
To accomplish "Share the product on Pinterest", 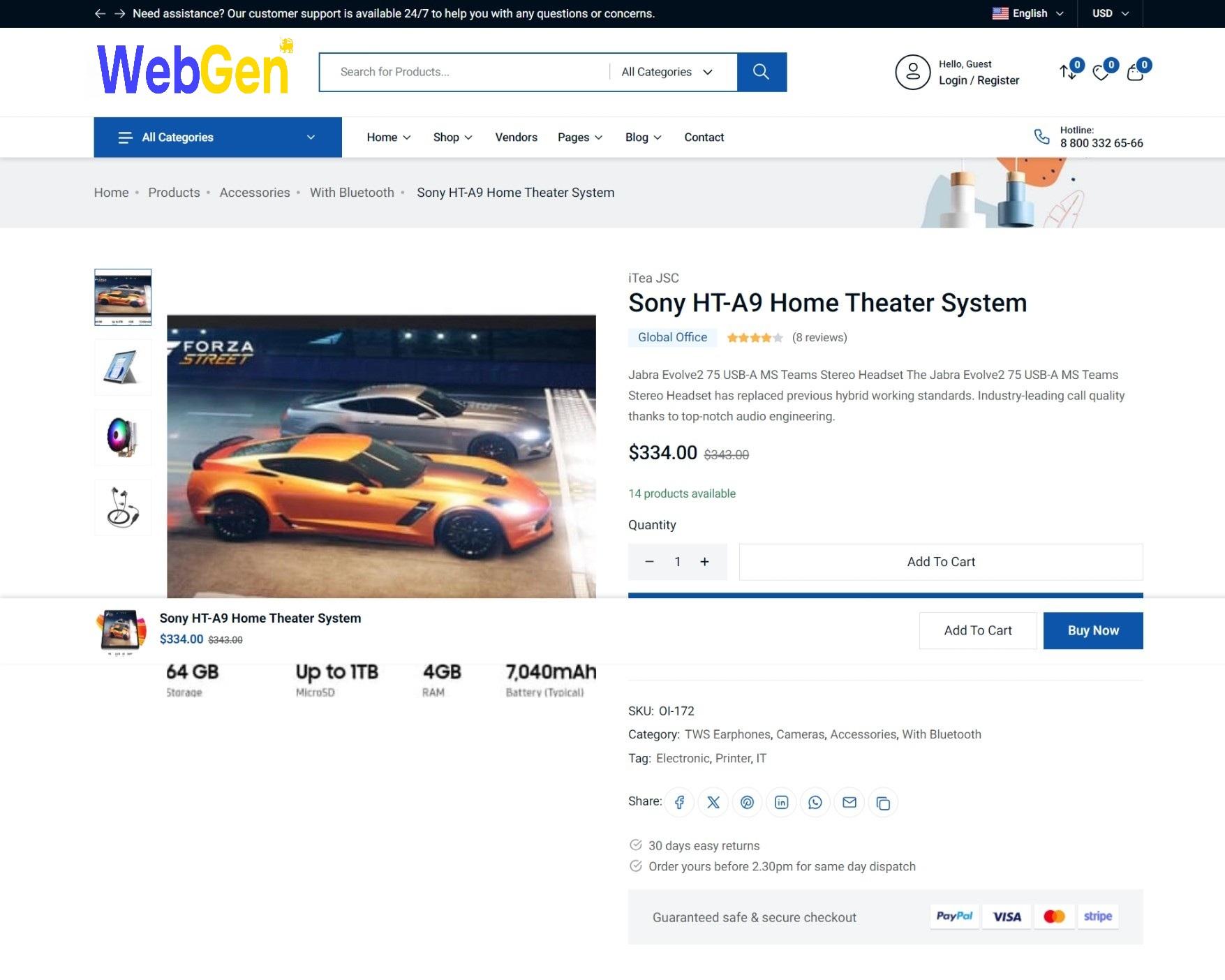I will 748,803.
